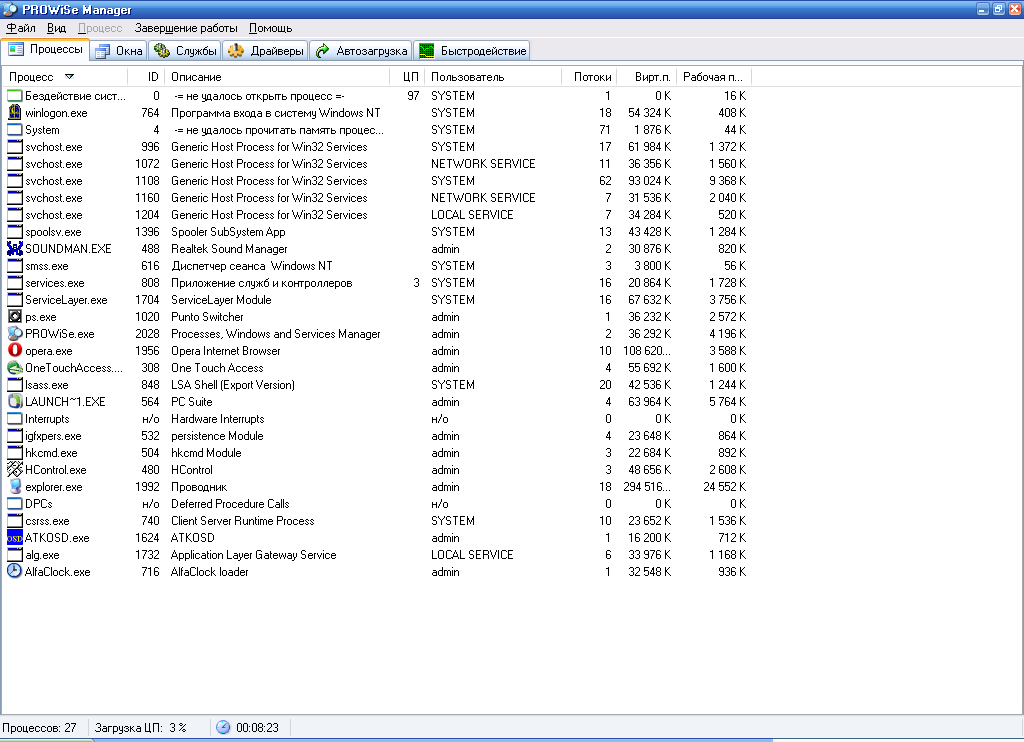The width and height of the screenshot is (1024, 742).
Task: Switch to the Окна tab
Action: (x=119, y=51)
